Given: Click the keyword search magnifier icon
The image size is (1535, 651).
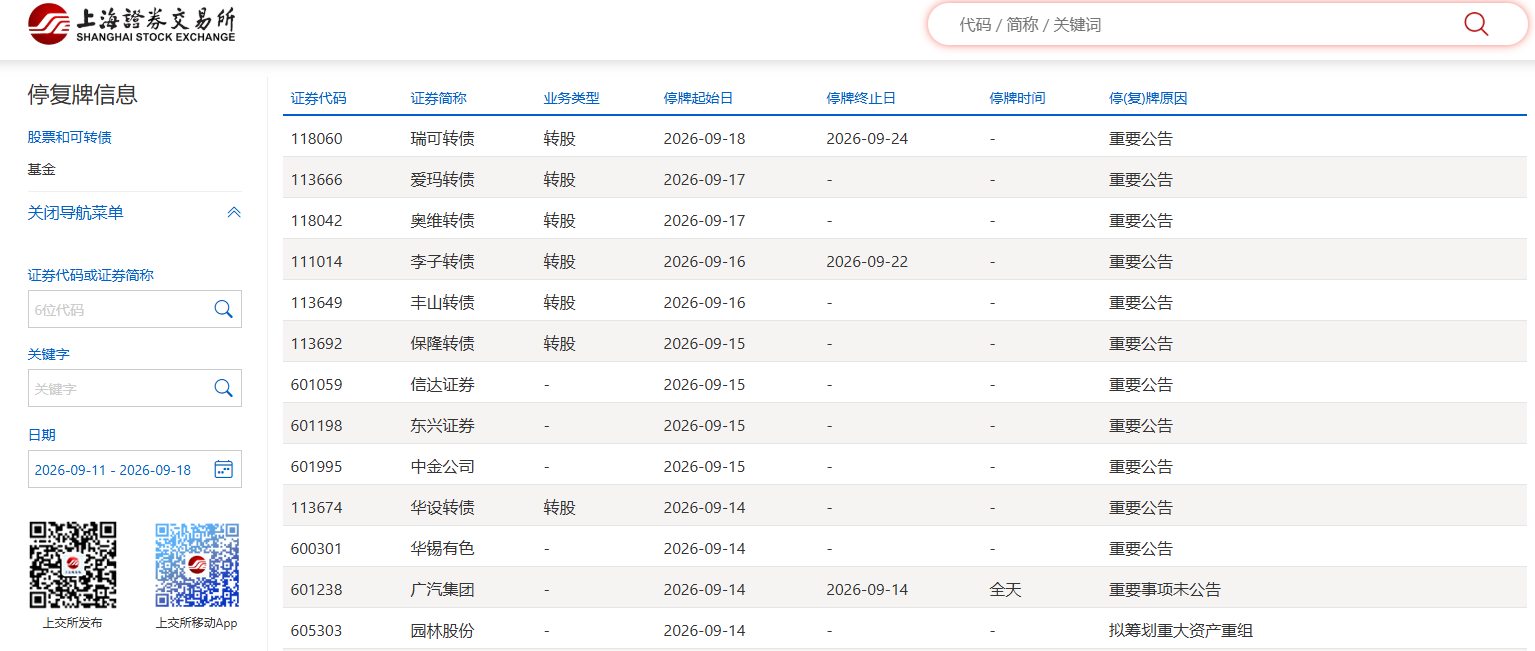Looking at the screenshot, I should click(x=223, y=388).
